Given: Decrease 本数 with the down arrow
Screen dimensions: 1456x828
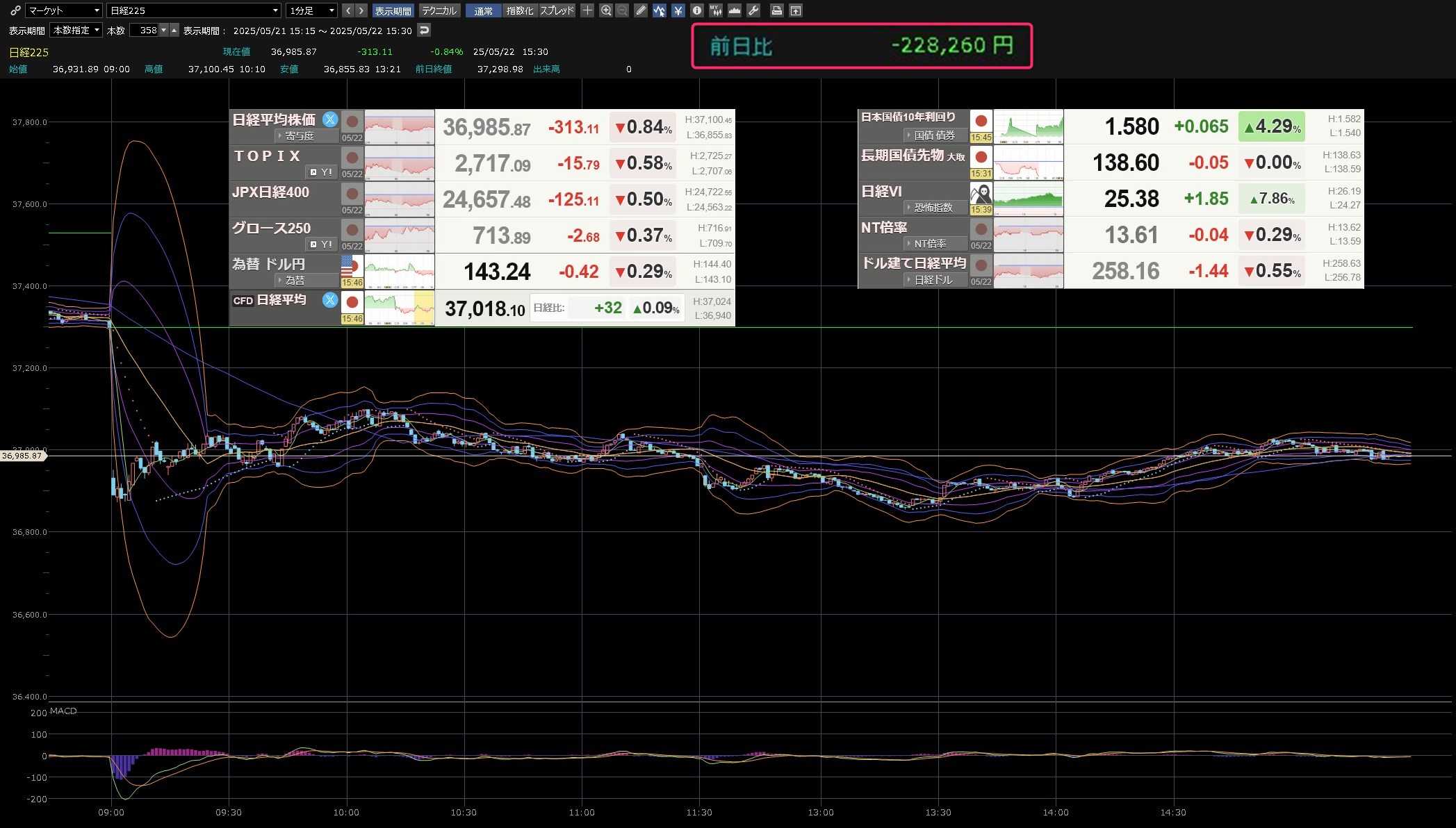Looking at the screenshot, I should pos(164,30).
